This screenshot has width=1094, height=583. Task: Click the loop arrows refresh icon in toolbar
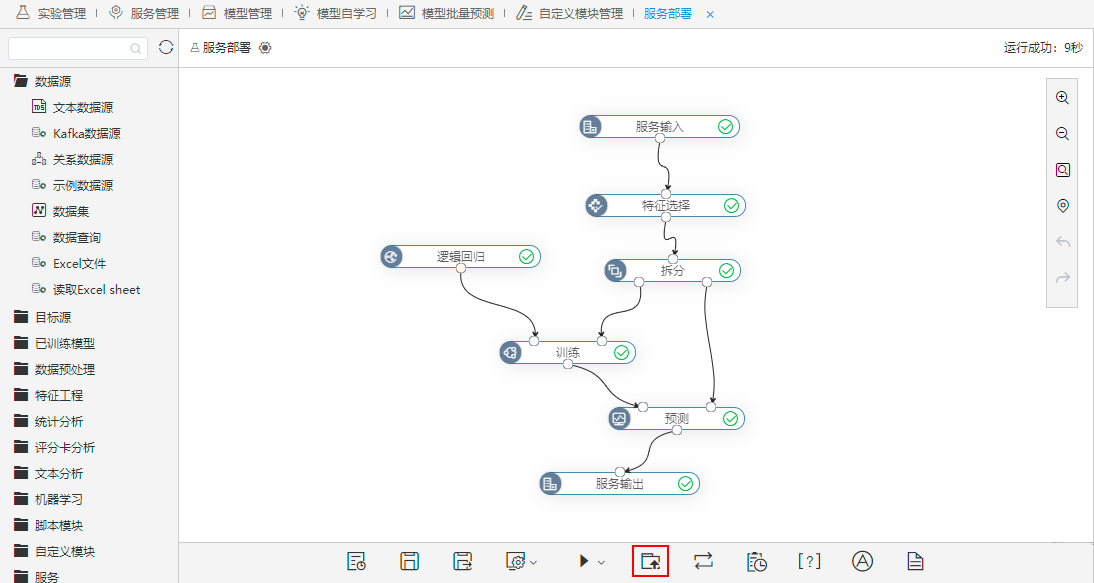(703, 561)
